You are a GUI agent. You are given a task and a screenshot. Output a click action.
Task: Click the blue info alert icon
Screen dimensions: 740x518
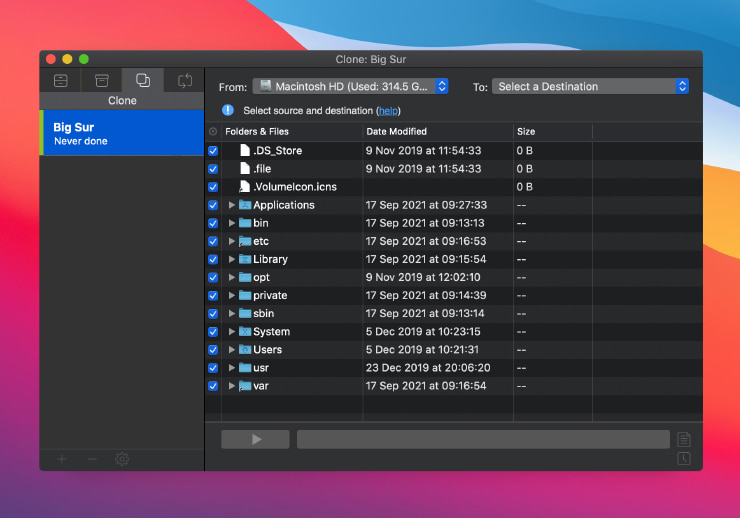[228, 110]
